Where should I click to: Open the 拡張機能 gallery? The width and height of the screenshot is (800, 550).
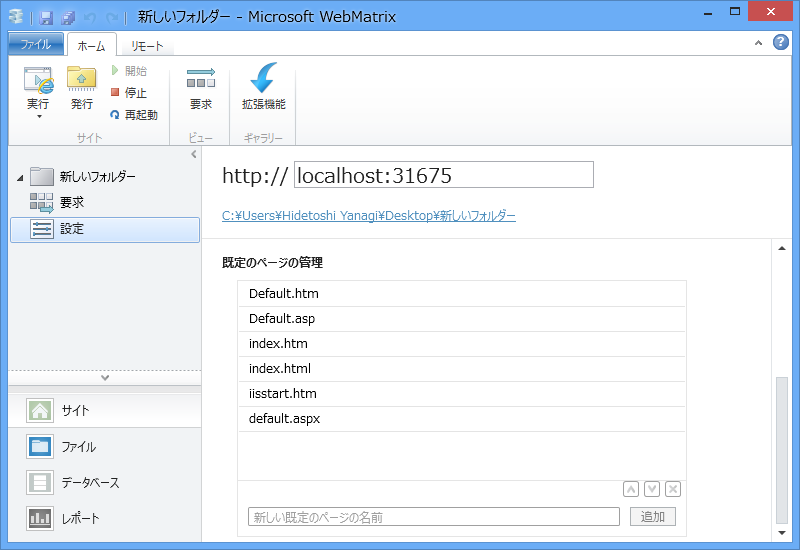263,86
